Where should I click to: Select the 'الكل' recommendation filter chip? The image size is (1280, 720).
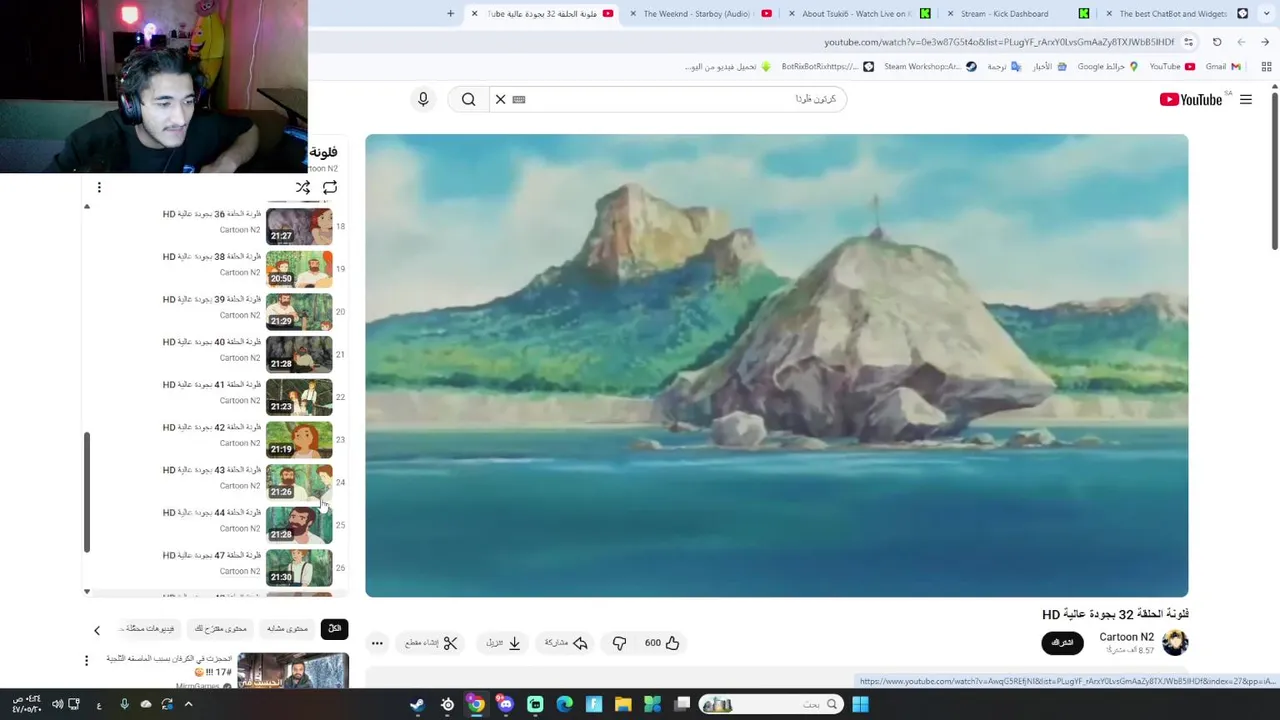tap(335, 629)
